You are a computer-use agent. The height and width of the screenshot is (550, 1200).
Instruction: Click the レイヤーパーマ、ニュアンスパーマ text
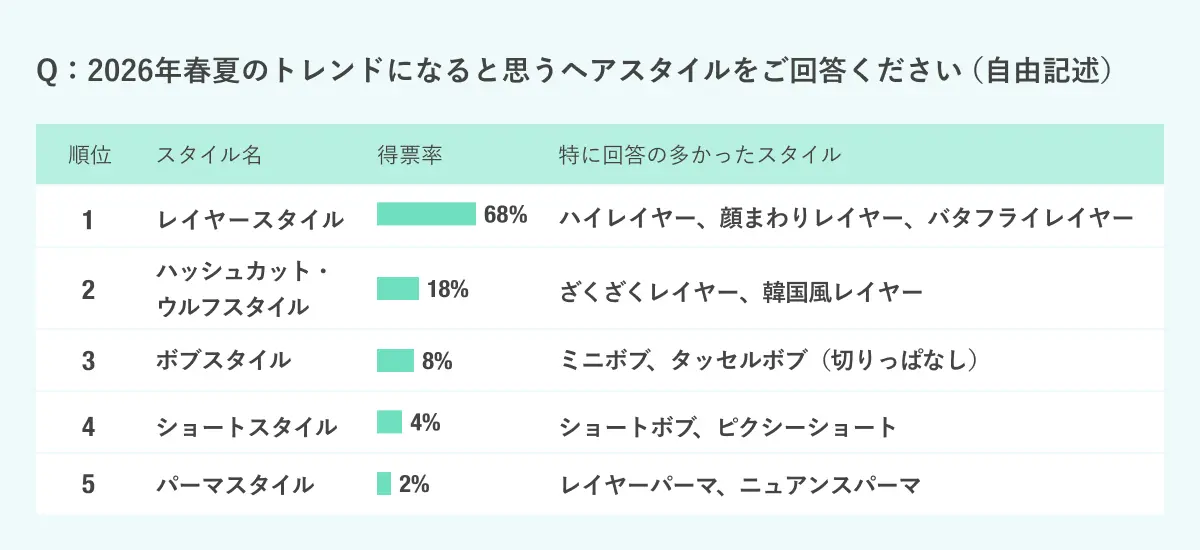[739, 485]
